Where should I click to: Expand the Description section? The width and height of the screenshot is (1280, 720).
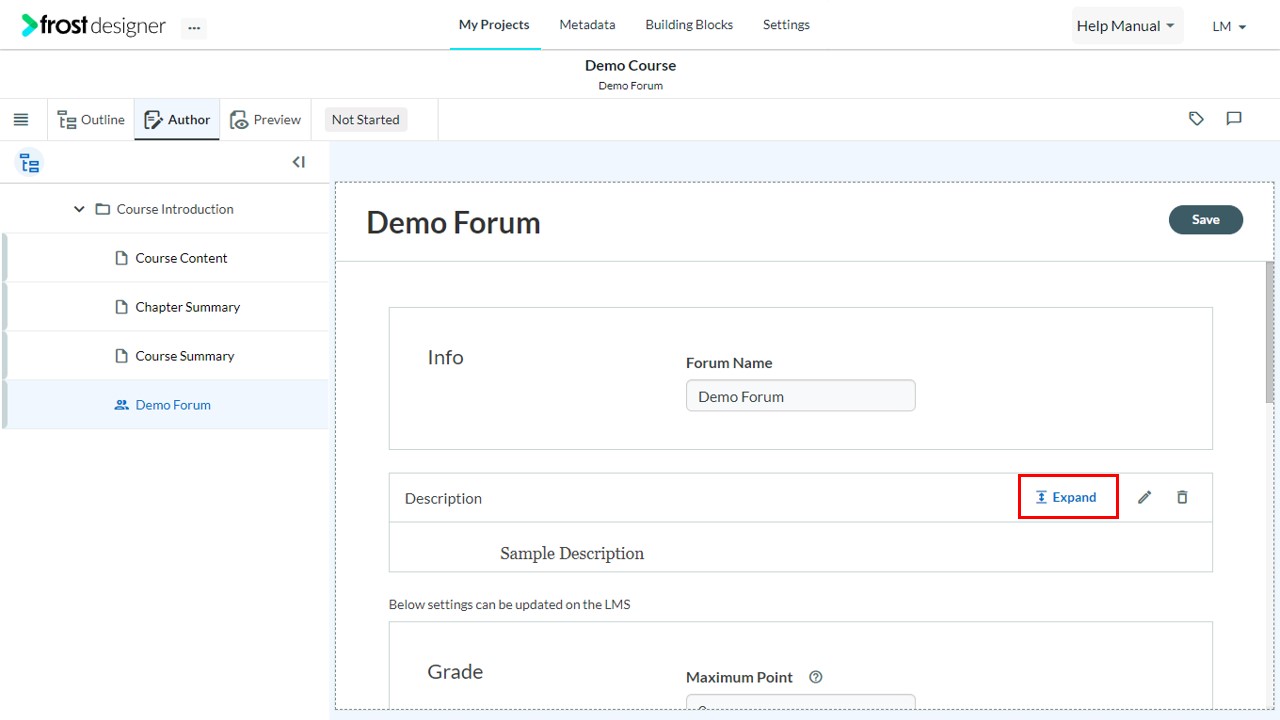pyautogui.click(x=1067, y=497)
